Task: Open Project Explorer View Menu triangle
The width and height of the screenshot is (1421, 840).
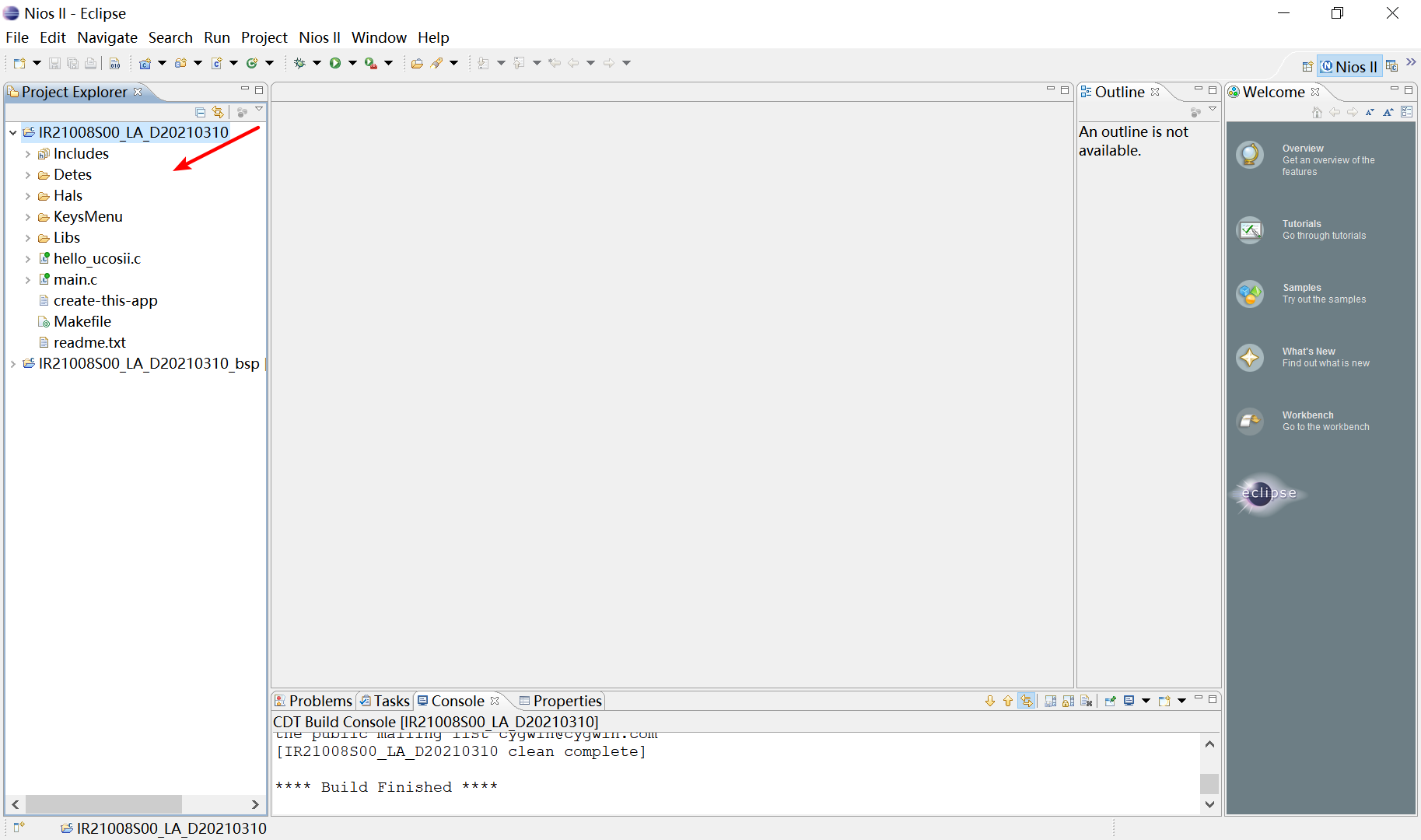Action: pyautogui.click(x=259, y=109)
